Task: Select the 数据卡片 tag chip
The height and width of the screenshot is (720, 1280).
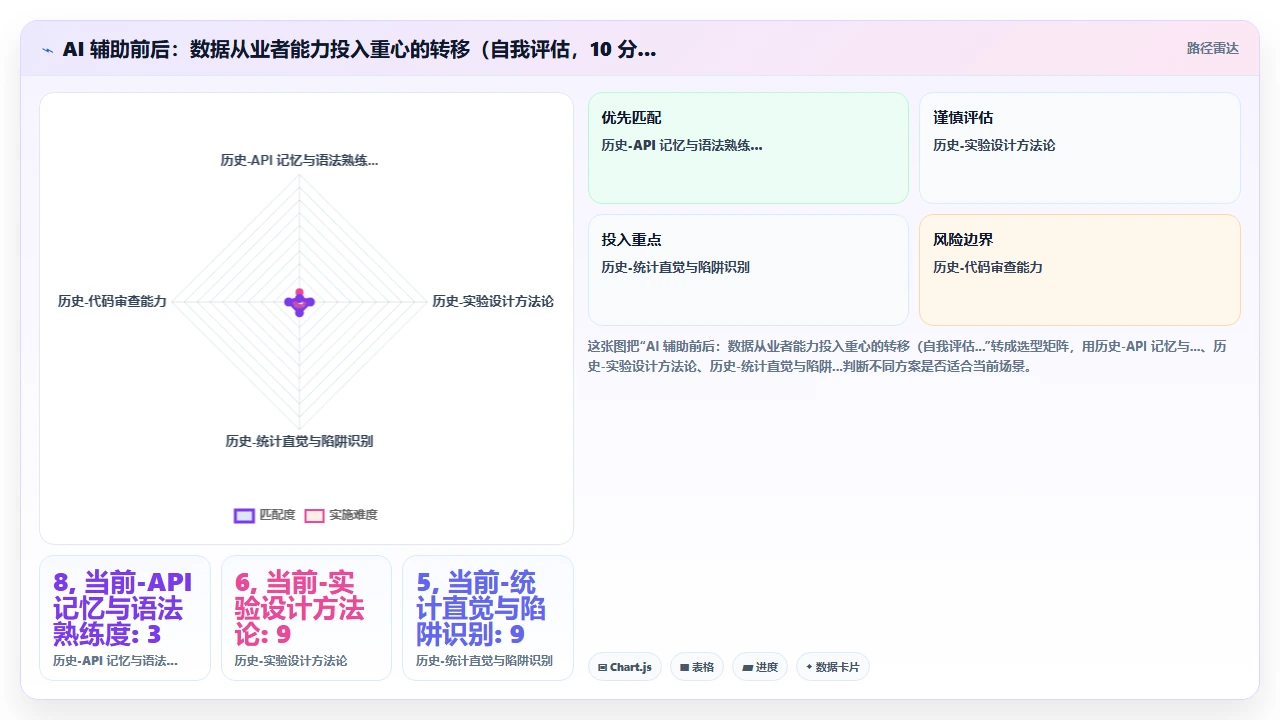Action: pyautogui.click(x=833, y=667)
